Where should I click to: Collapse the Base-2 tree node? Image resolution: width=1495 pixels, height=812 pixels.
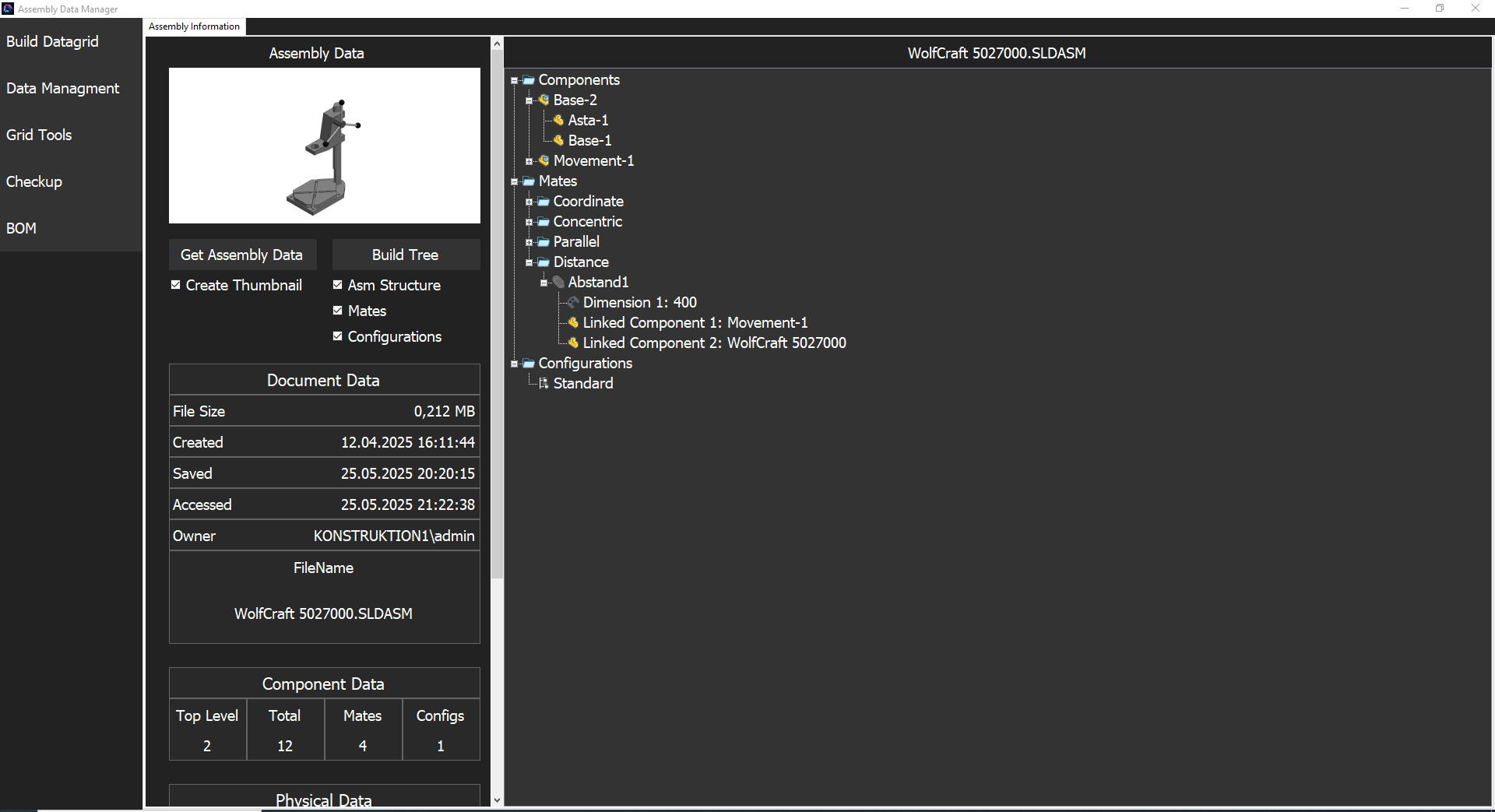pos(529,100)
